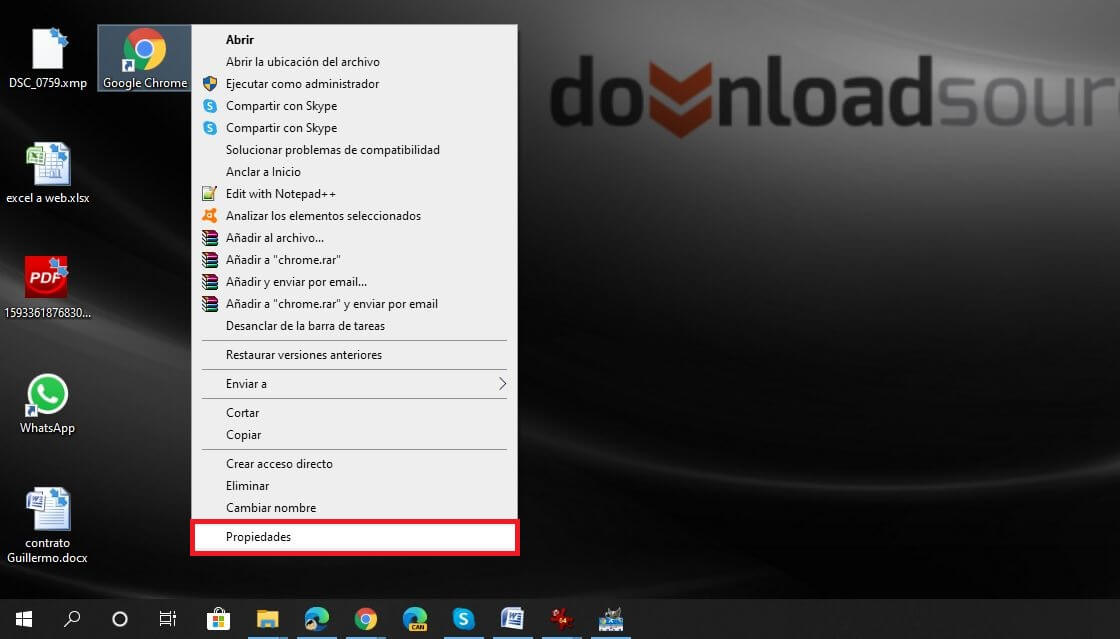This screenshot has height=639, width=1120.
Task: Click the excel a web.xlsx name label
Action: [x=48, y=198]
